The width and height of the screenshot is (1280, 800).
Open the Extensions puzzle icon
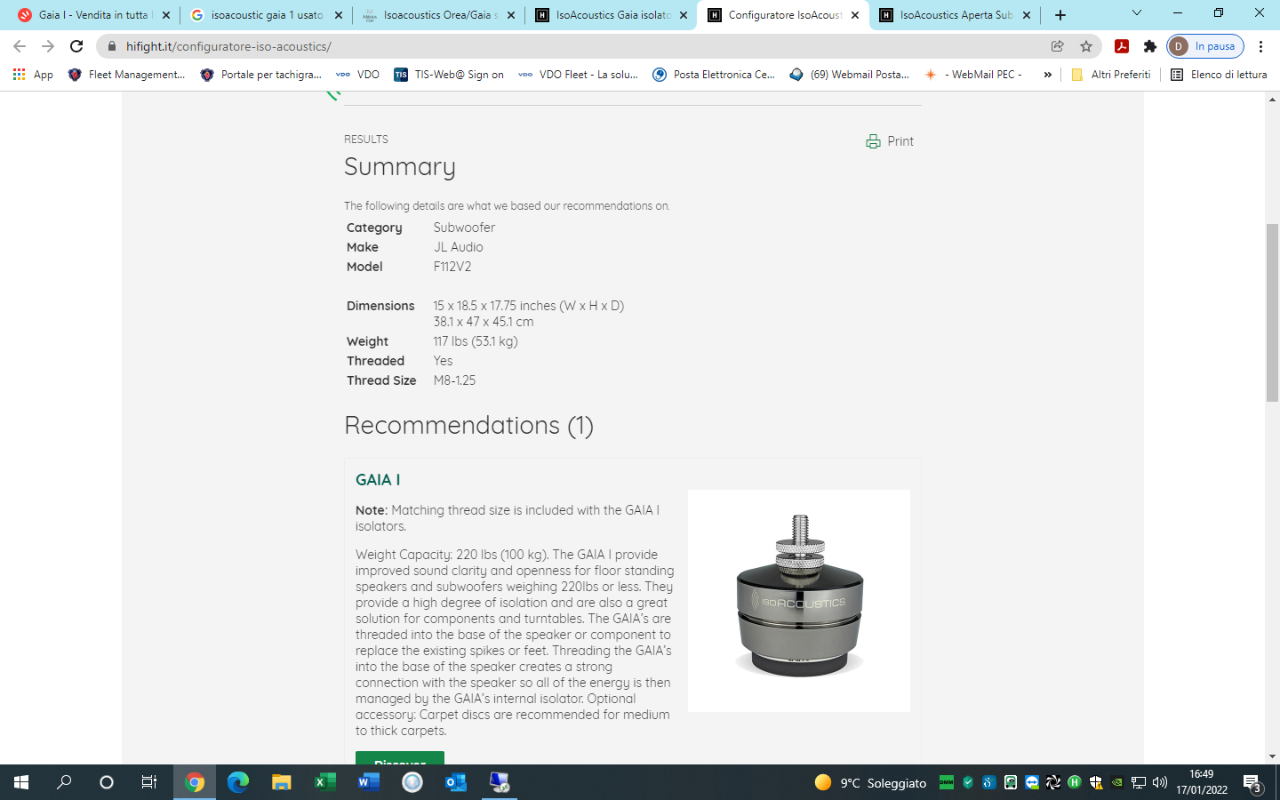point(1150,46)
